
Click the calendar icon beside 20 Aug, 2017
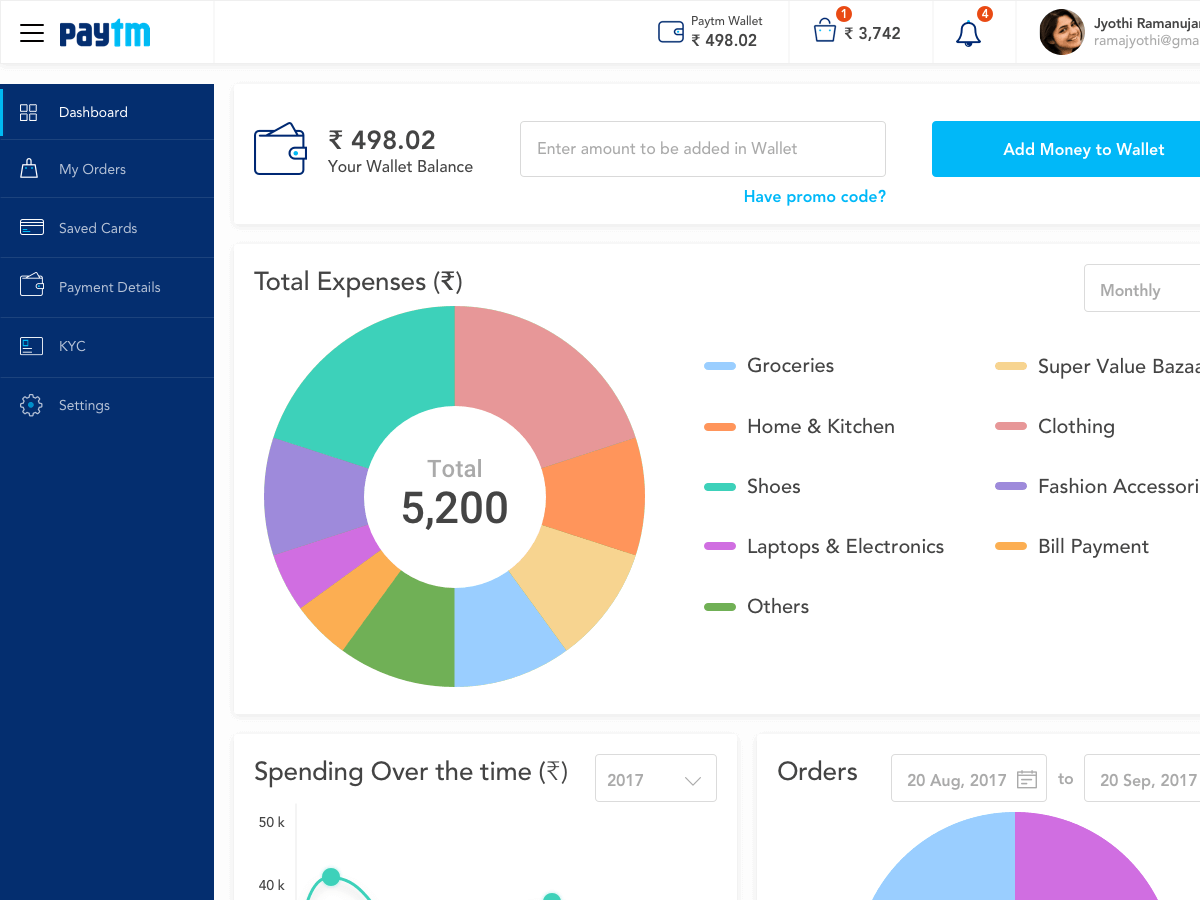click(x=1029, y=778)
